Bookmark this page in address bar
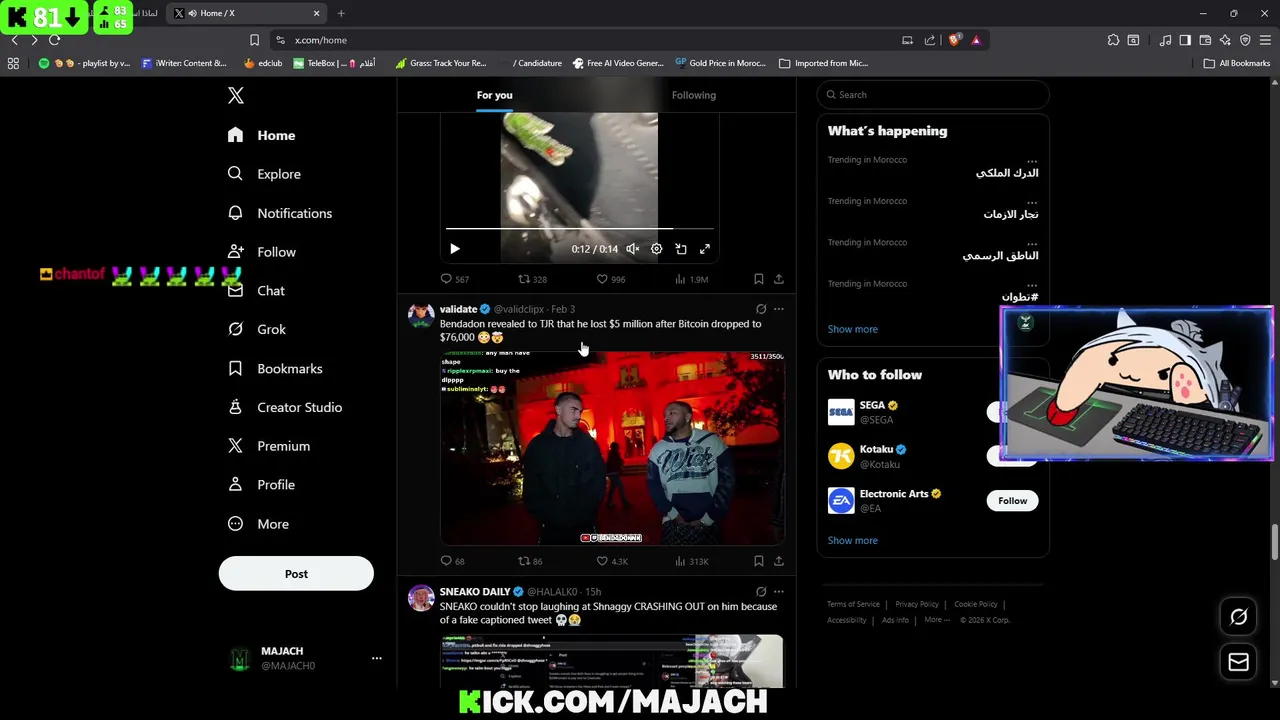This screenshot has width=1280, height=720. [254, 40]
